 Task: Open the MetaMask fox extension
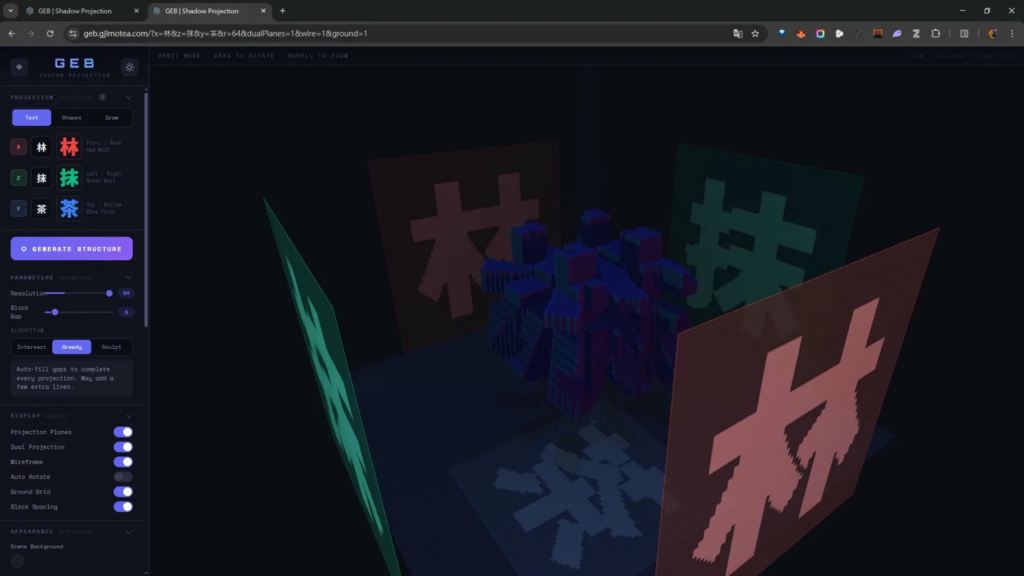[x=801, y=33]
